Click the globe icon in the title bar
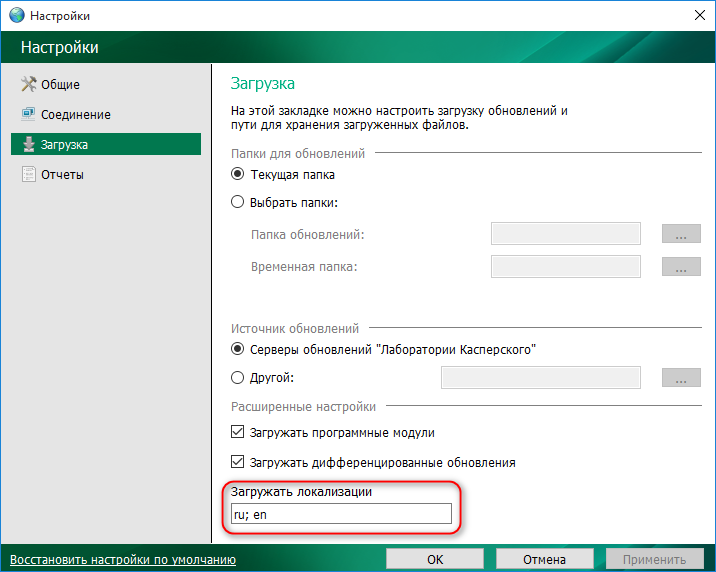The width and height of the screenshot is (716, 572). [x=16, y=15]
